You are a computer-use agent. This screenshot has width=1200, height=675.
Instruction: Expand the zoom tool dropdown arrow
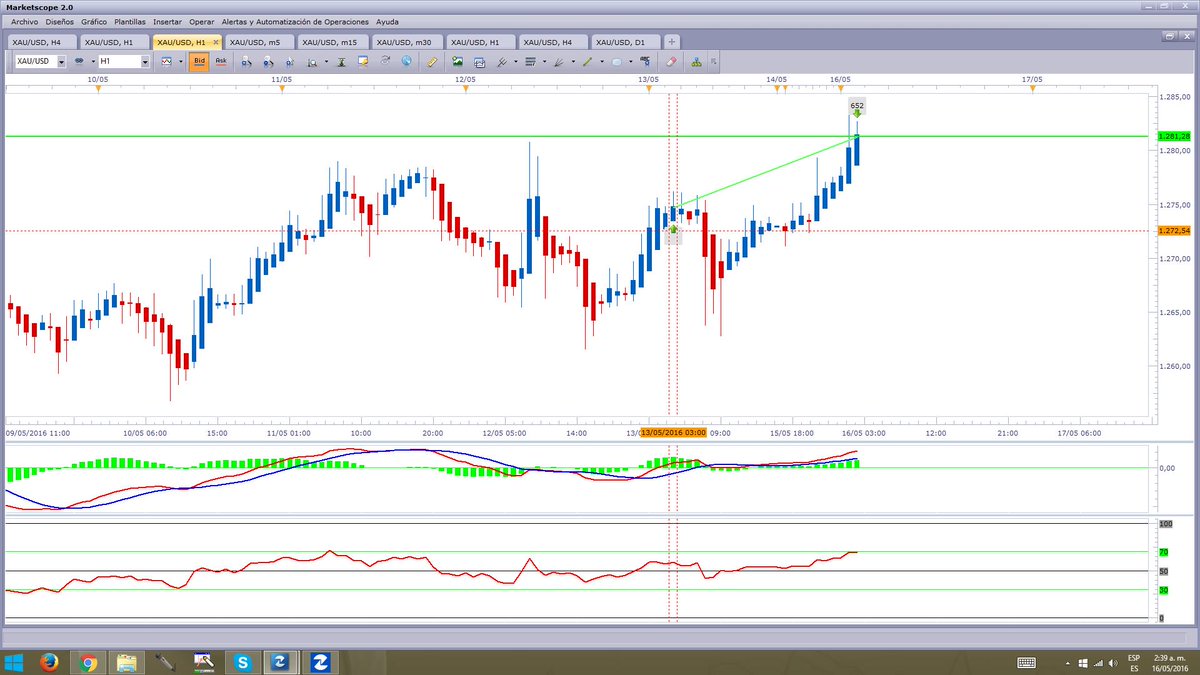[327, 61]
